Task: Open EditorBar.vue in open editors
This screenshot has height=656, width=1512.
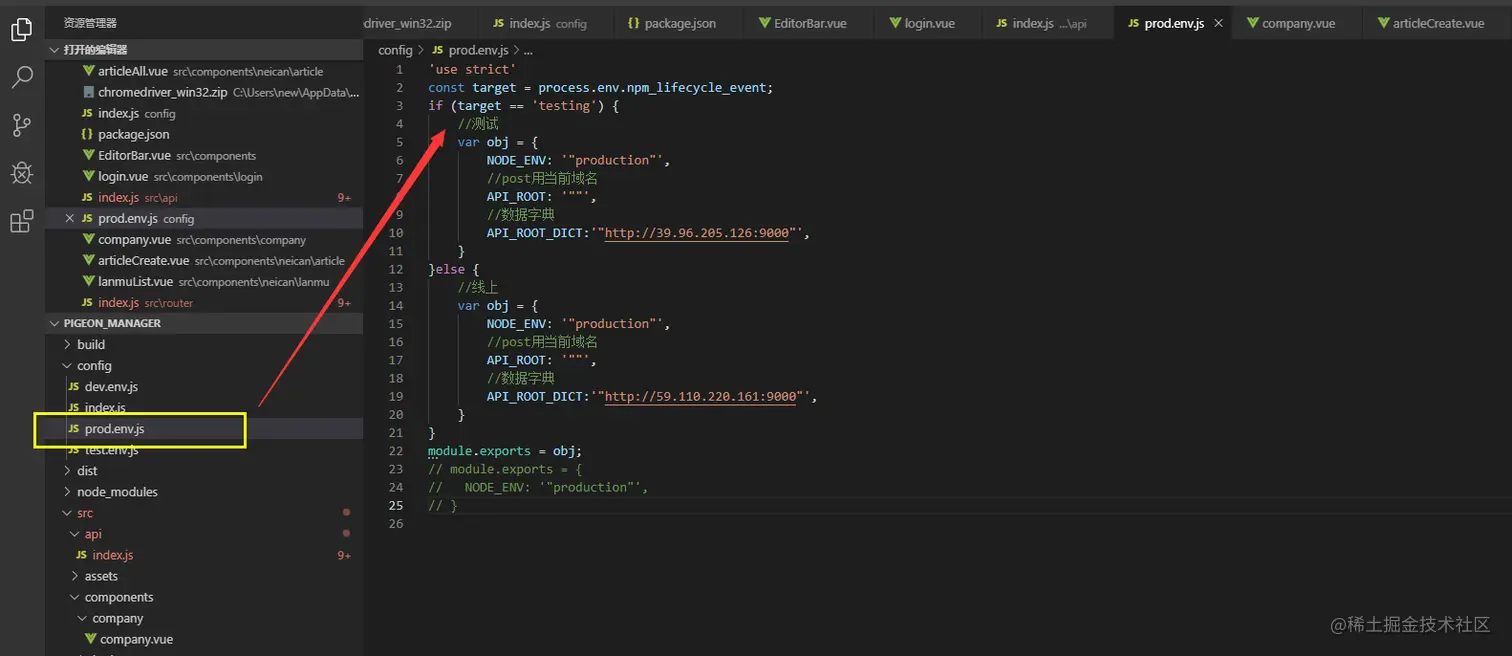Action: click(204, 155)
